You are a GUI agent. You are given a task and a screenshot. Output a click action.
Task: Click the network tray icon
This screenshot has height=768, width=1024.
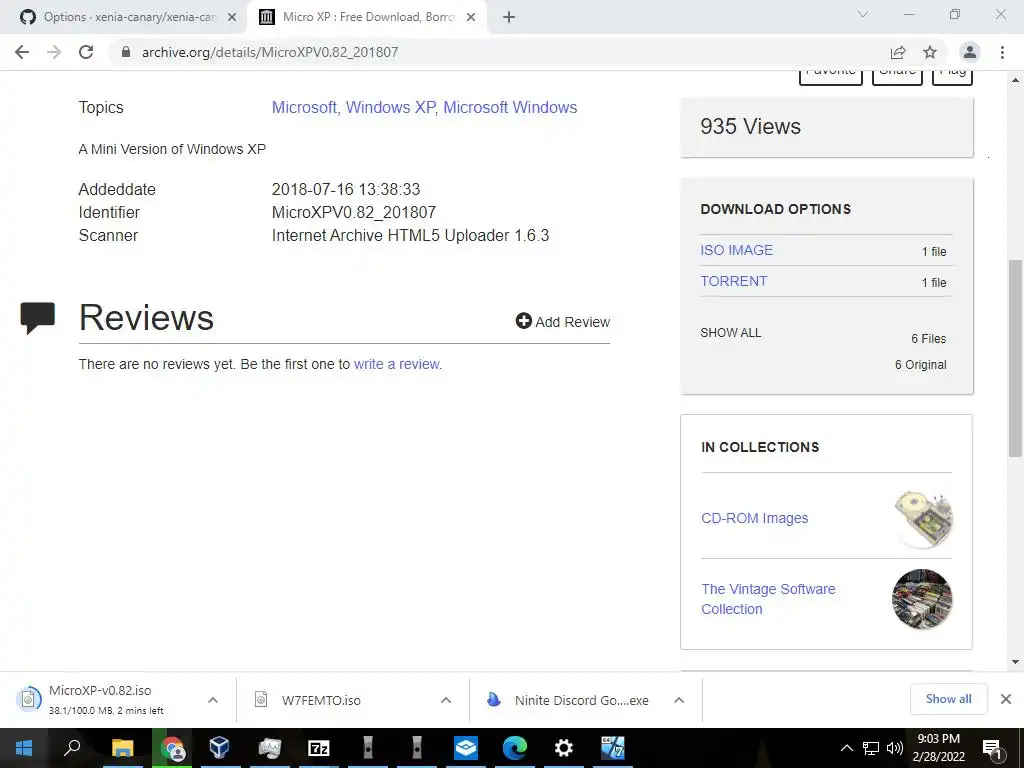click(871, 748)
